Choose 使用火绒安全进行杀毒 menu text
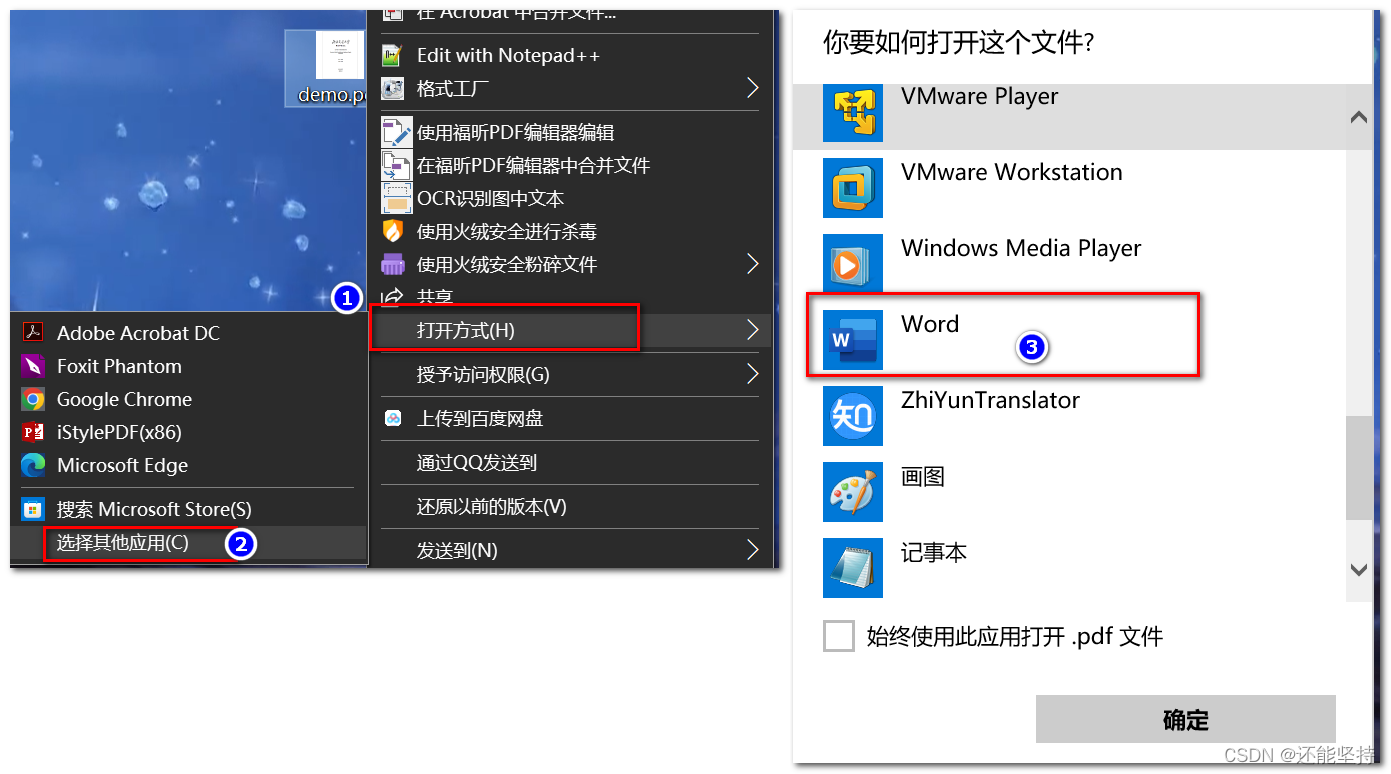1391x774 pixels. pyautogui.click(x=507, y=231)
